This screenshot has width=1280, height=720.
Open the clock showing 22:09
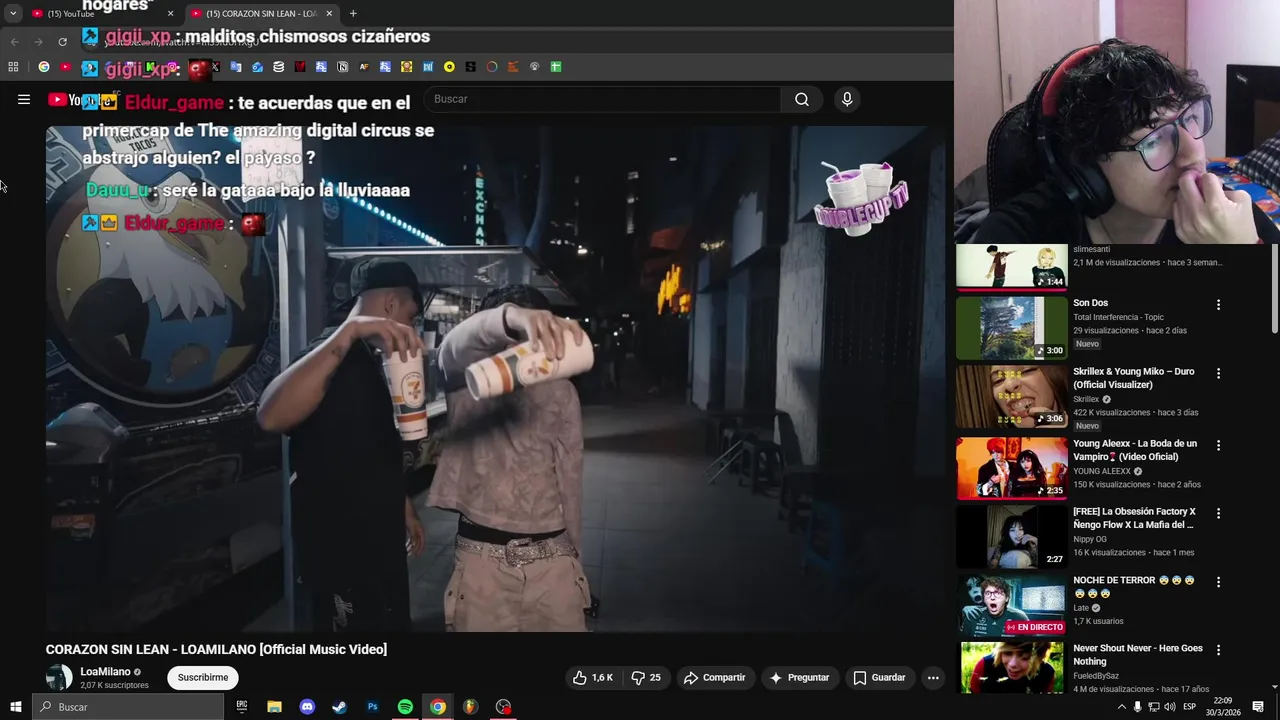tap(1223, 707)
